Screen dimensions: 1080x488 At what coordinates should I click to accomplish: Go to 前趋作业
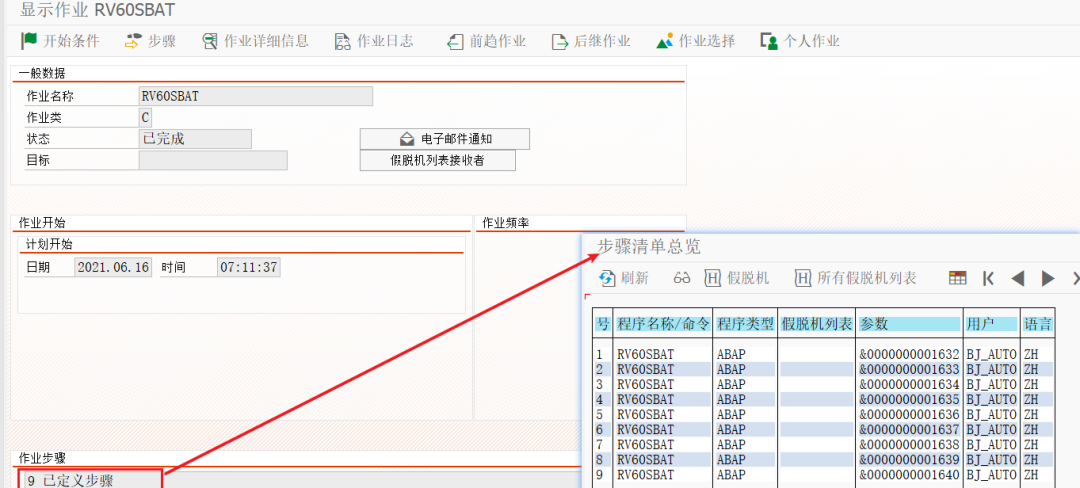486,41
